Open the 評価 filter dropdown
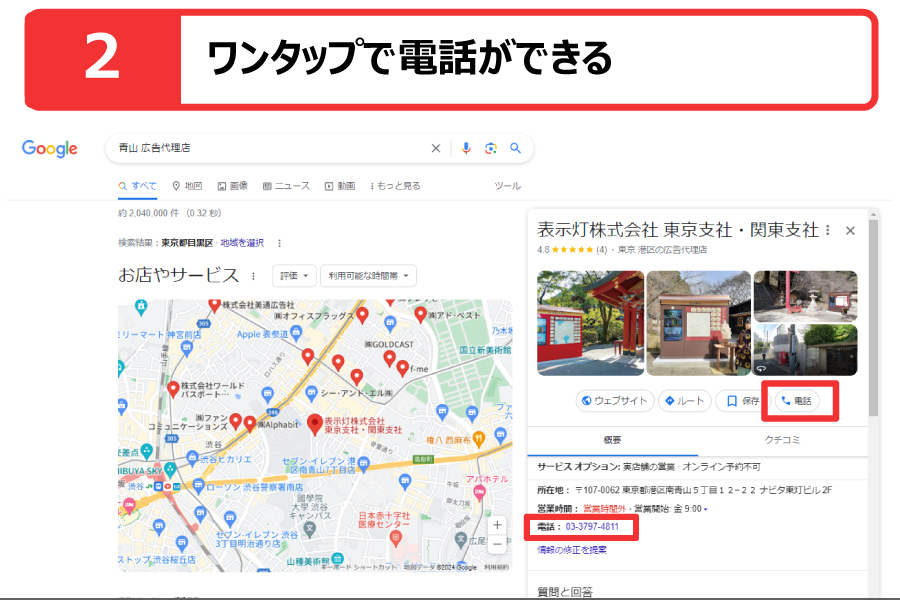Viewport: 900px width, 600px height. [x=294, y=276]
